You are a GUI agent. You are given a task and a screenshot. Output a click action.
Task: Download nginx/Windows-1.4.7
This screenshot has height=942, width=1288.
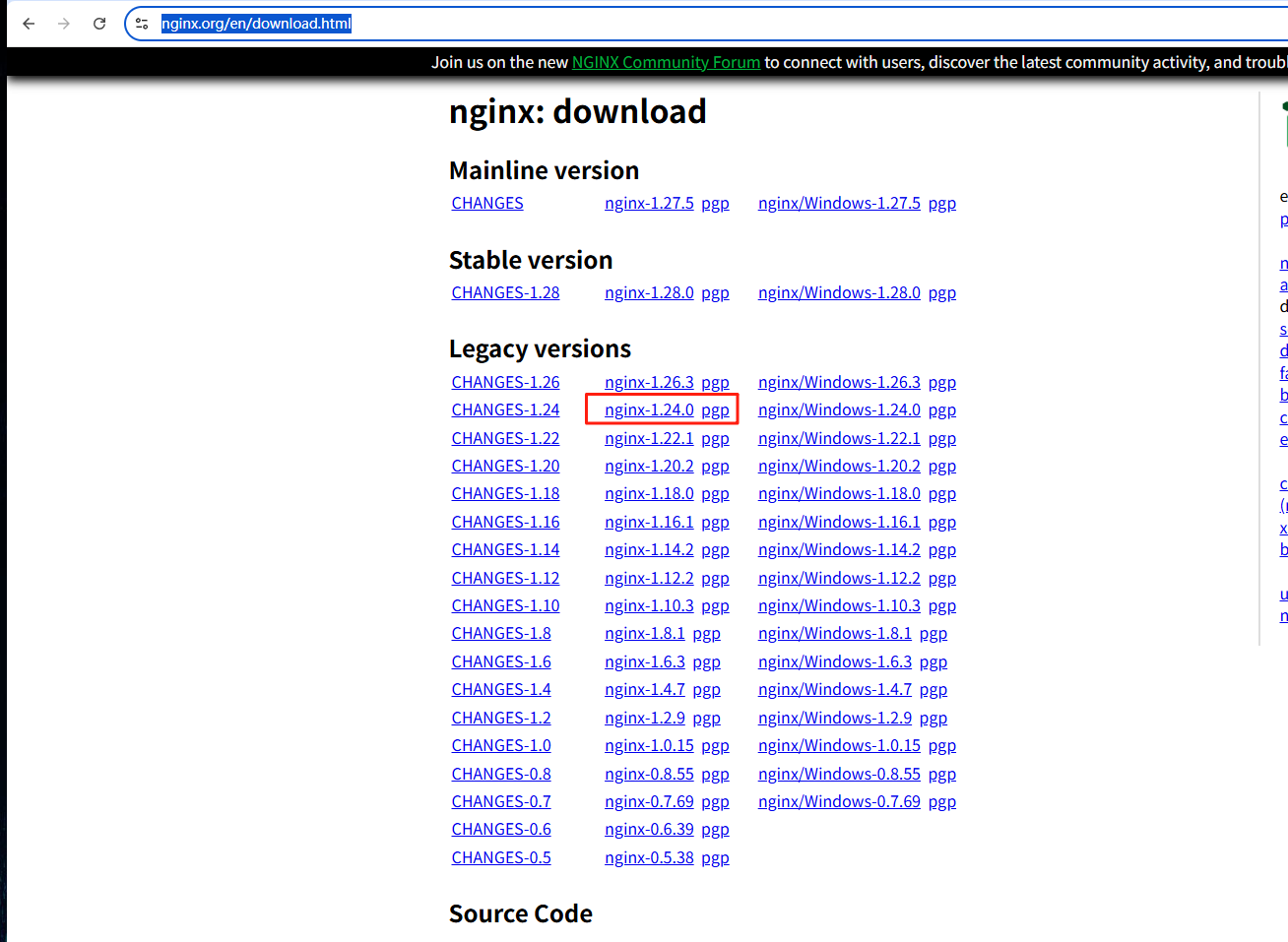[835, 689]
